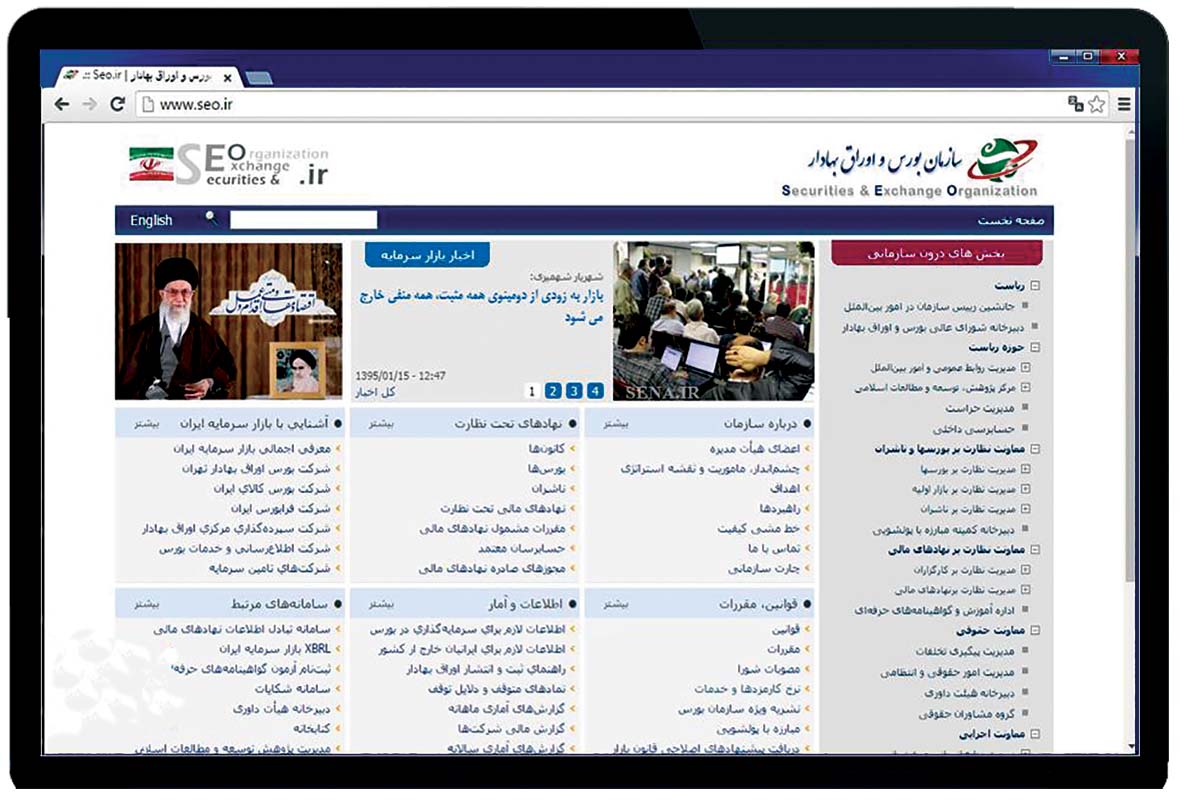This screenshot has height=800, width=1181.
Task: Click the browser back arrow
Action: coord(62,104)
